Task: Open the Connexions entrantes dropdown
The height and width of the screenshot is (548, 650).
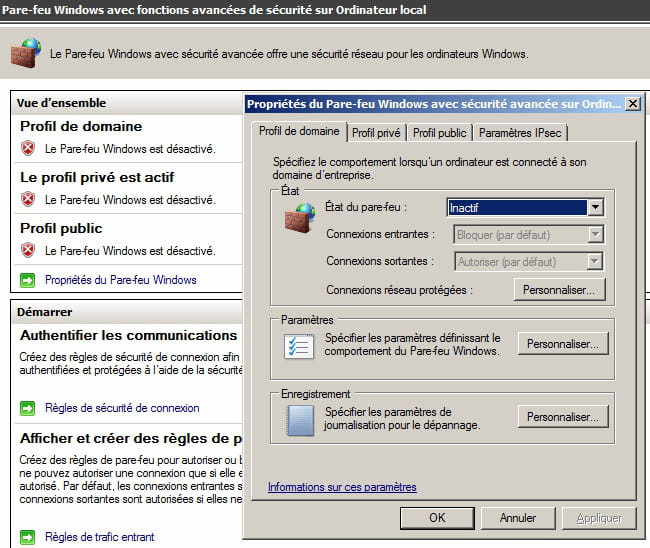Action: 529,235
